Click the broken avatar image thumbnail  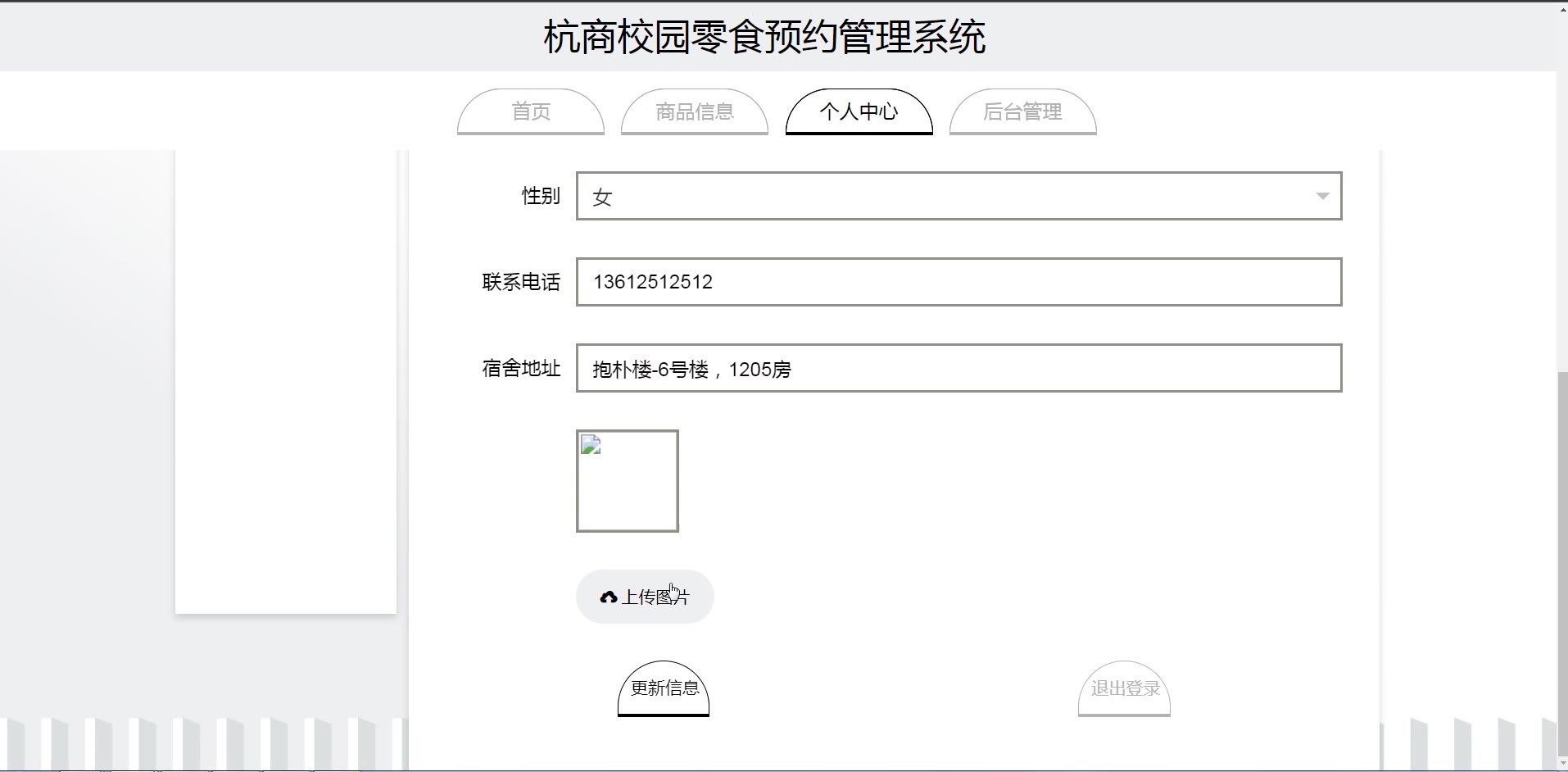[x=628, y=481]
